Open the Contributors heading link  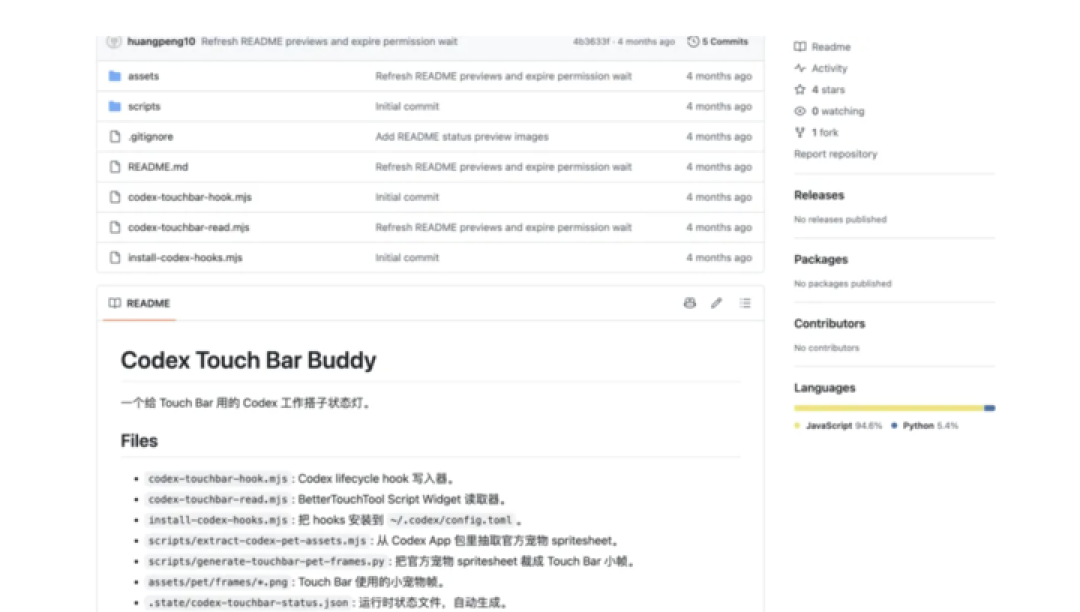[829, 324]
